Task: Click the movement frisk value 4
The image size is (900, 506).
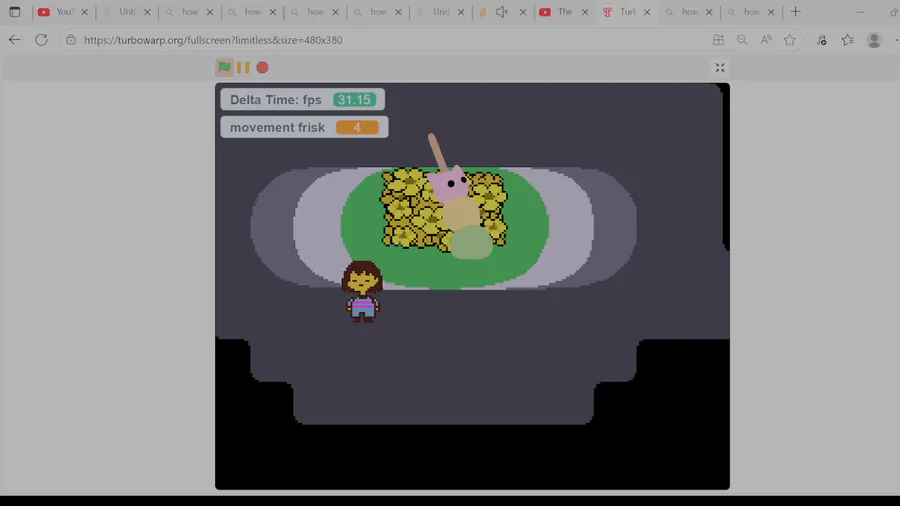Action: click(357, 127)
